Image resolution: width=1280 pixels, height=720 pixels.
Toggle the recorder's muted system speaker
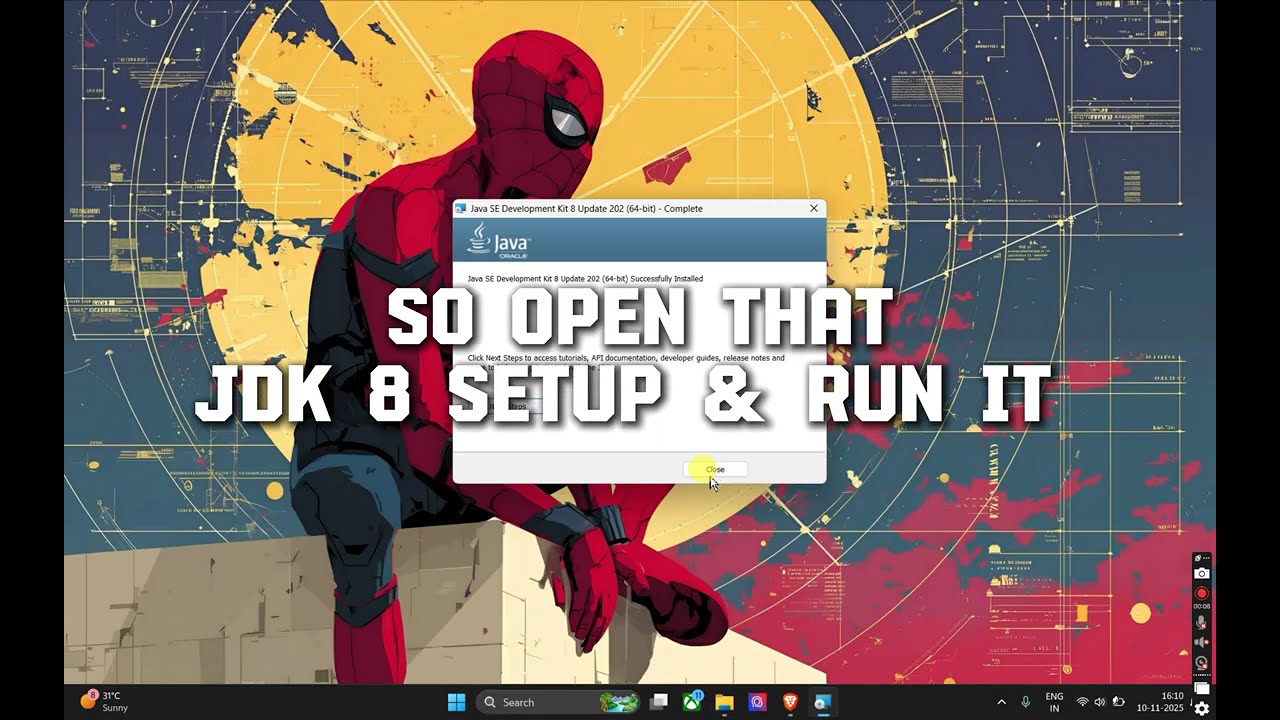coord(1202,643)
